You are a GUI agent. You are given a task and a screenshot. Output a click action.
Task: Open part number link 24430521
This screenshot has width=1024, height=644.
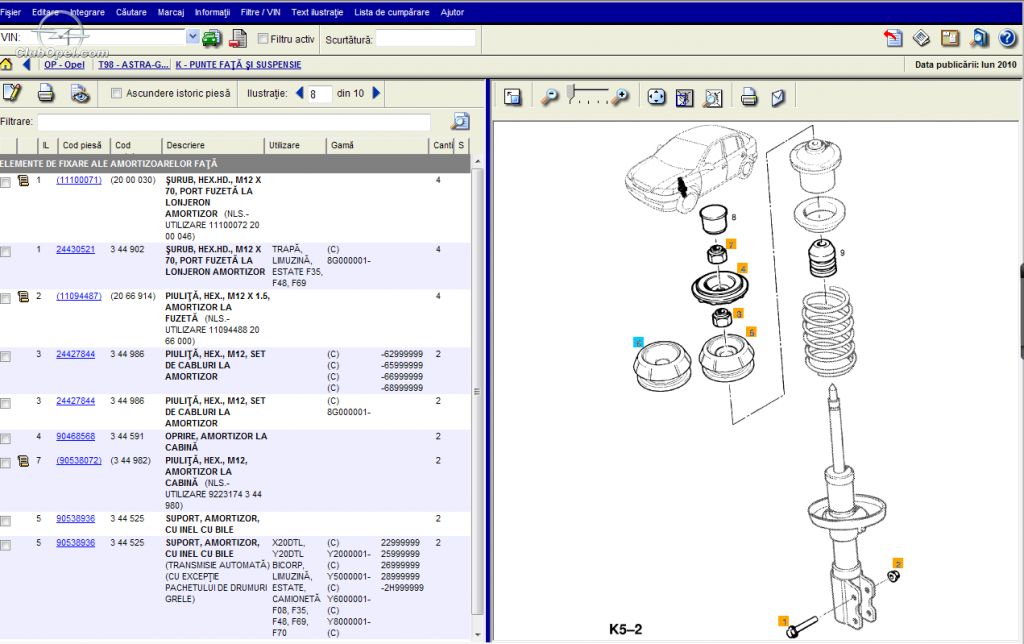point(75,250)
